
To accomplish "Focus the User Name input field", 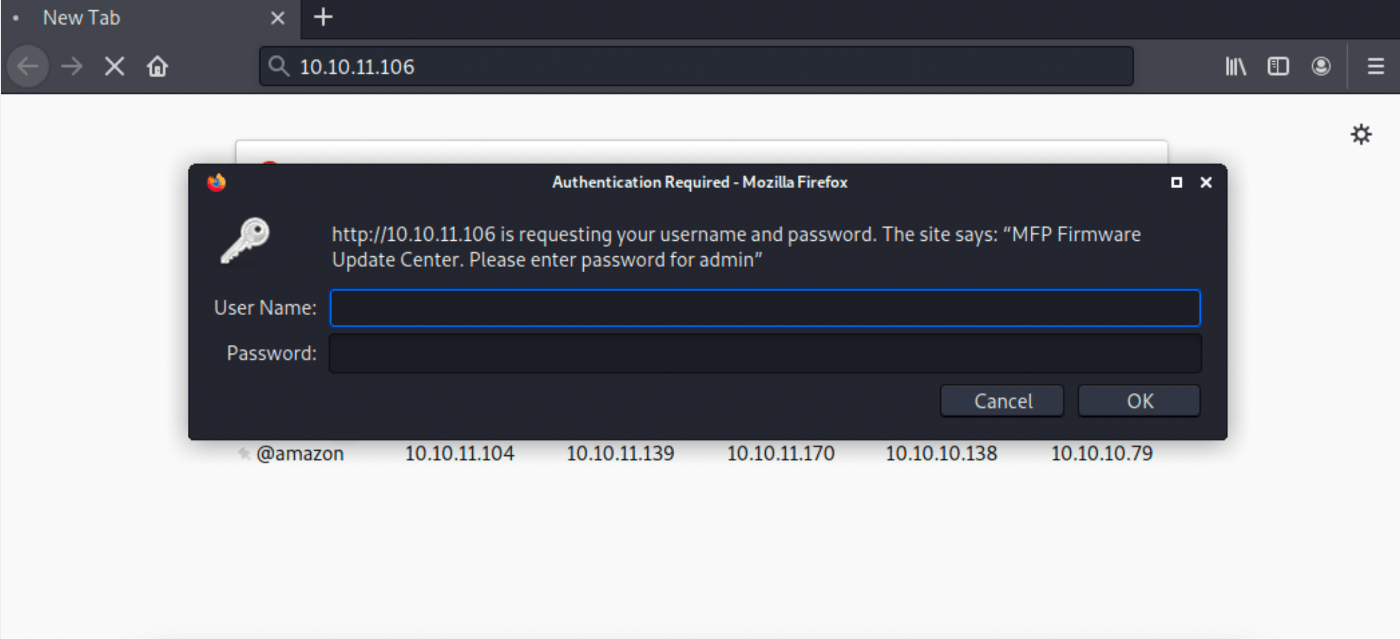I will [765, 308].
